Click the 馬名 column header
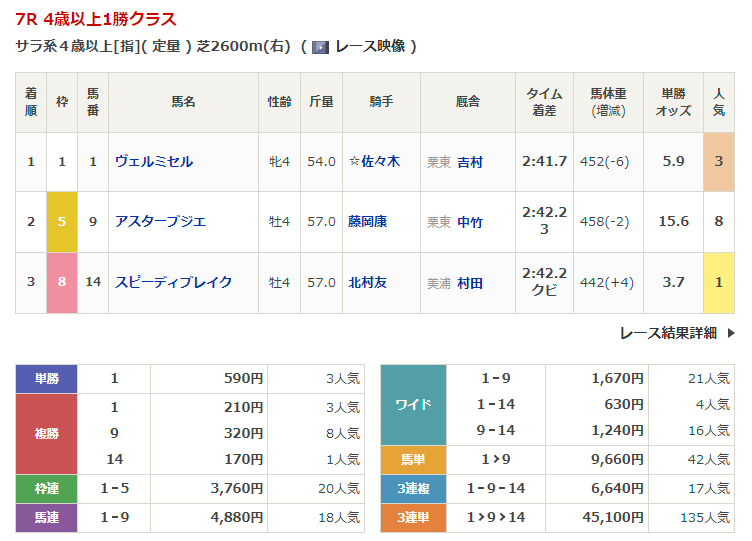 coord(183,101)
